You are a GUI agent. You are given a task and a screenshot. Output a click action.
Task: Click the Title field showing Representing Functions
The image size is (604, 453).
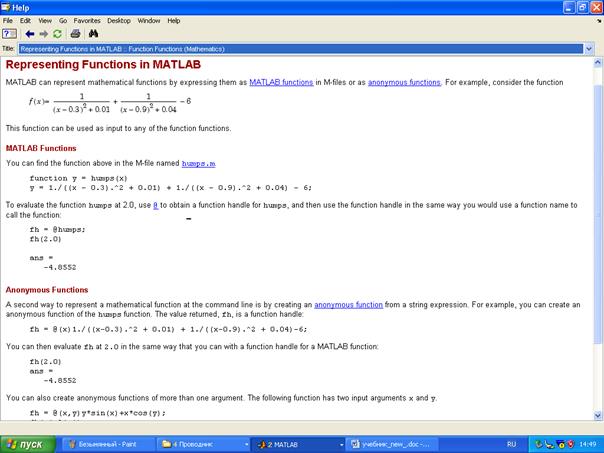[300, 49]
